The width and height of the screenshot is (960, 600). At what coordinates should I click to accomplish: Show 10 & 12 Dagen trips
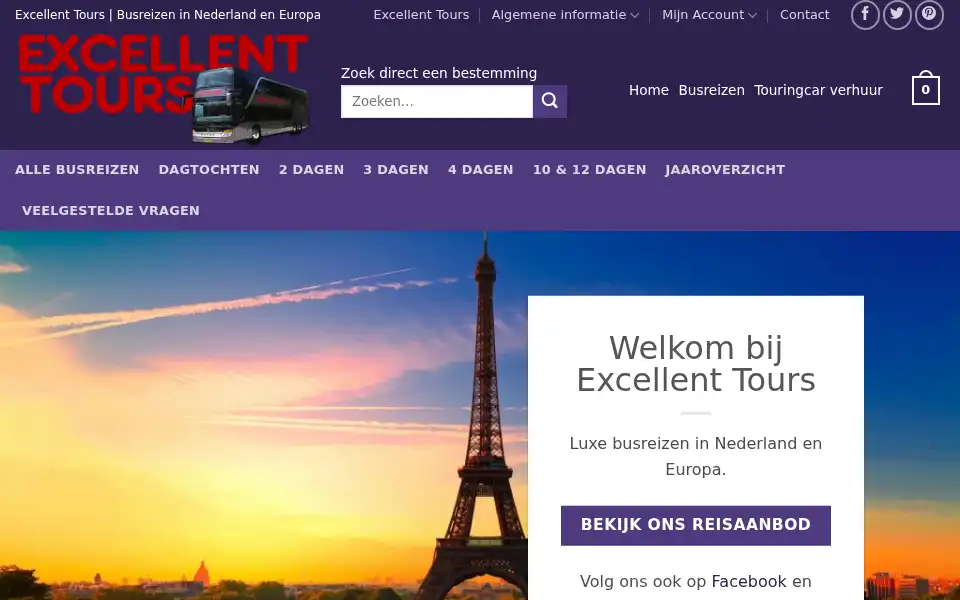point(589,170)
